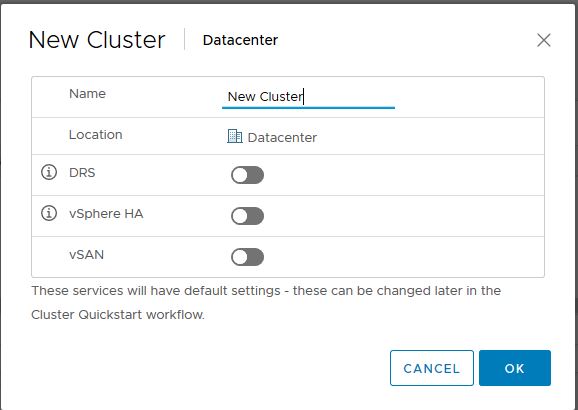Click the info icon next to DRS
578x410 pixels.
point(49,172)
